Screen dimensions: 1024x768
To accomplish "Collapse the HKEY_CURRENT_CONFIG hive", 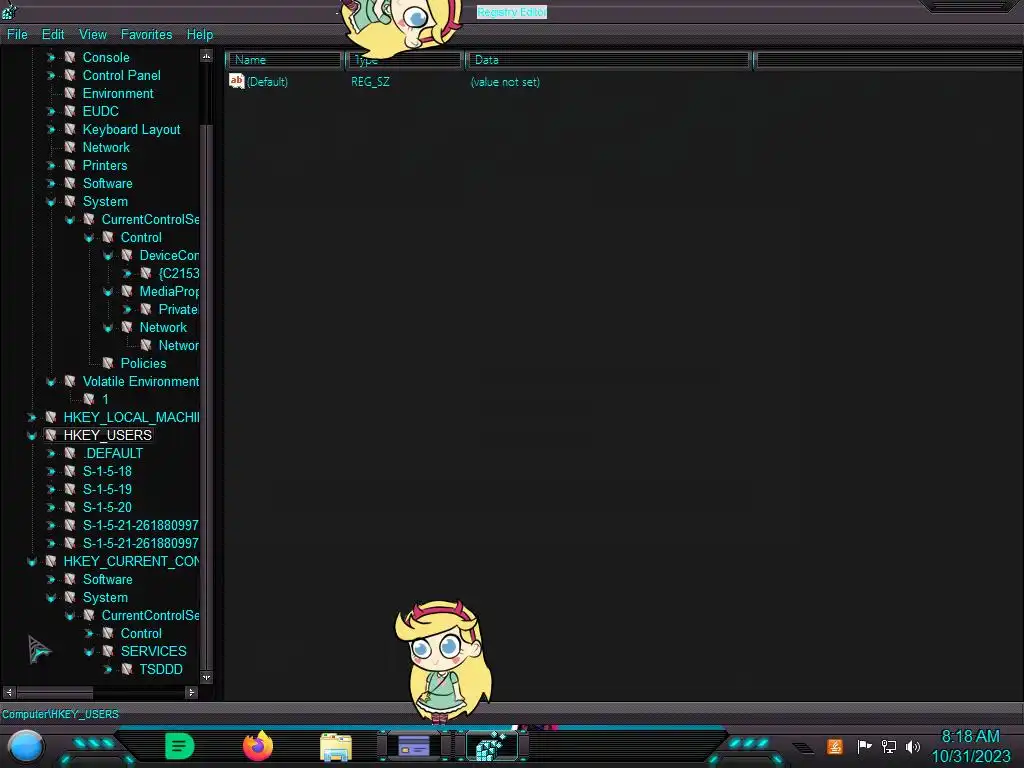I will pyautogui.click(x=32, y=562).
